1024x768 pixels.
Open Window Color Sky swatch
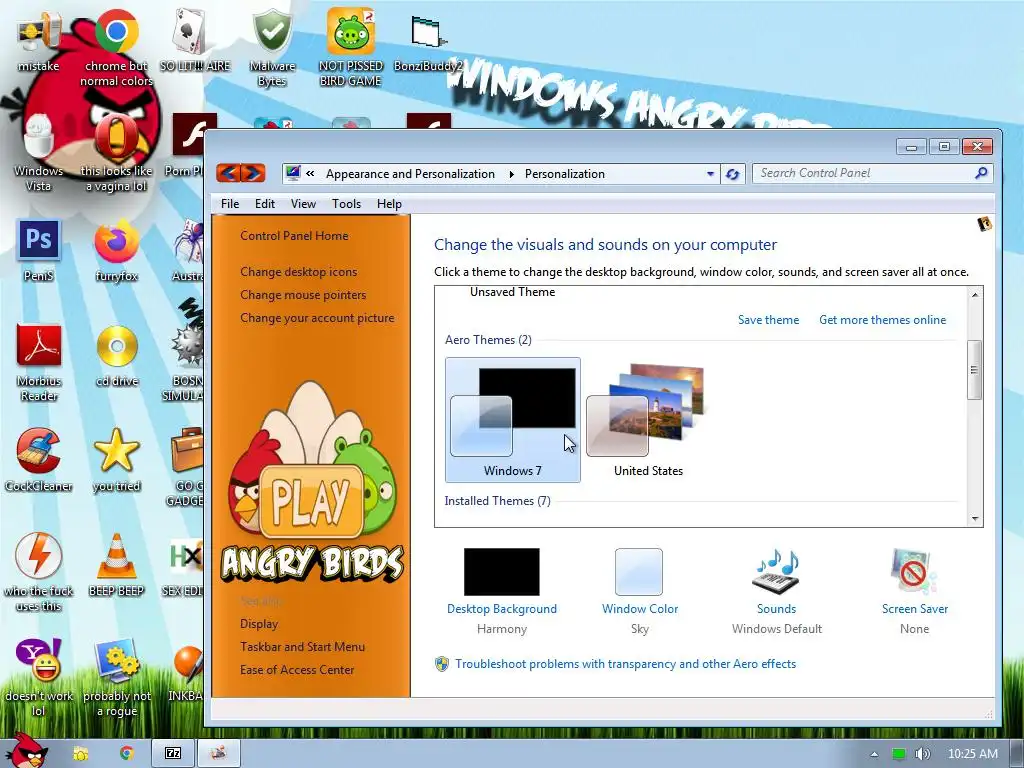coord(639,571)
